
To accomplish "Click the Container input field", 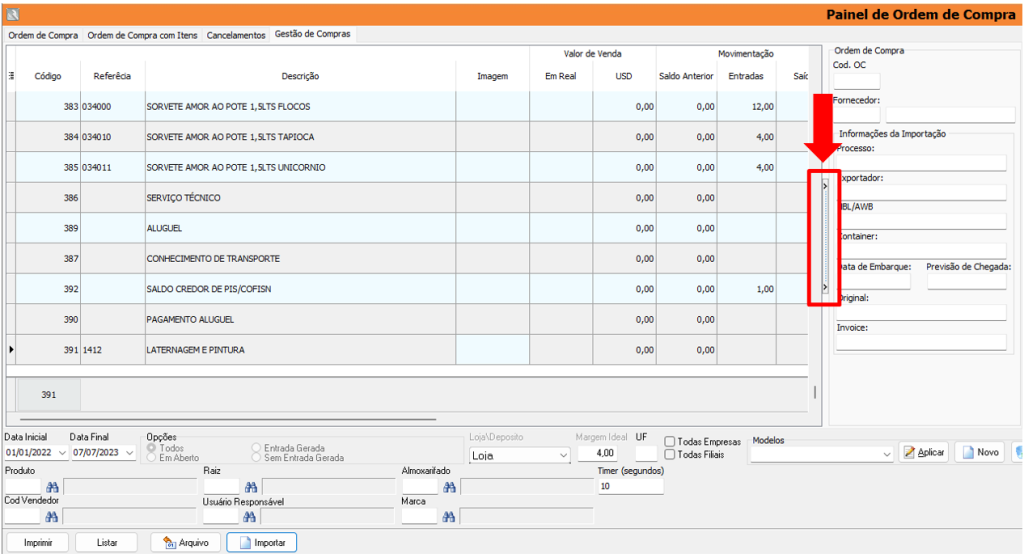I will [921, 251].
